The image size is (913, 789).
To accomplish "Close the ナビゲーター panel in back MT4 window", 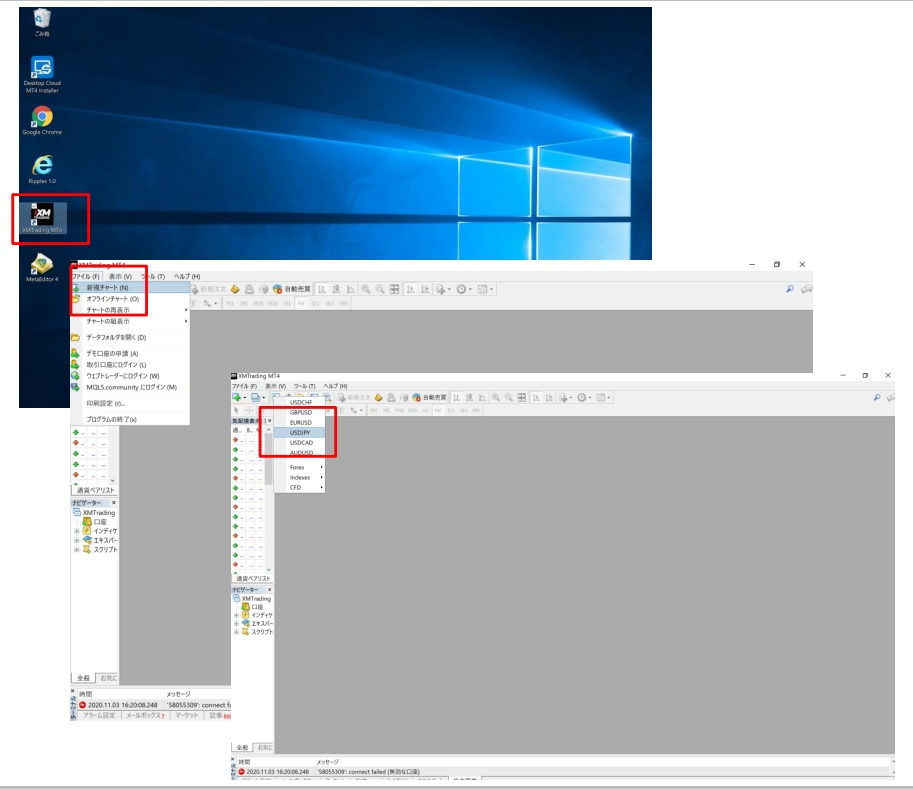I will [114, 503].
